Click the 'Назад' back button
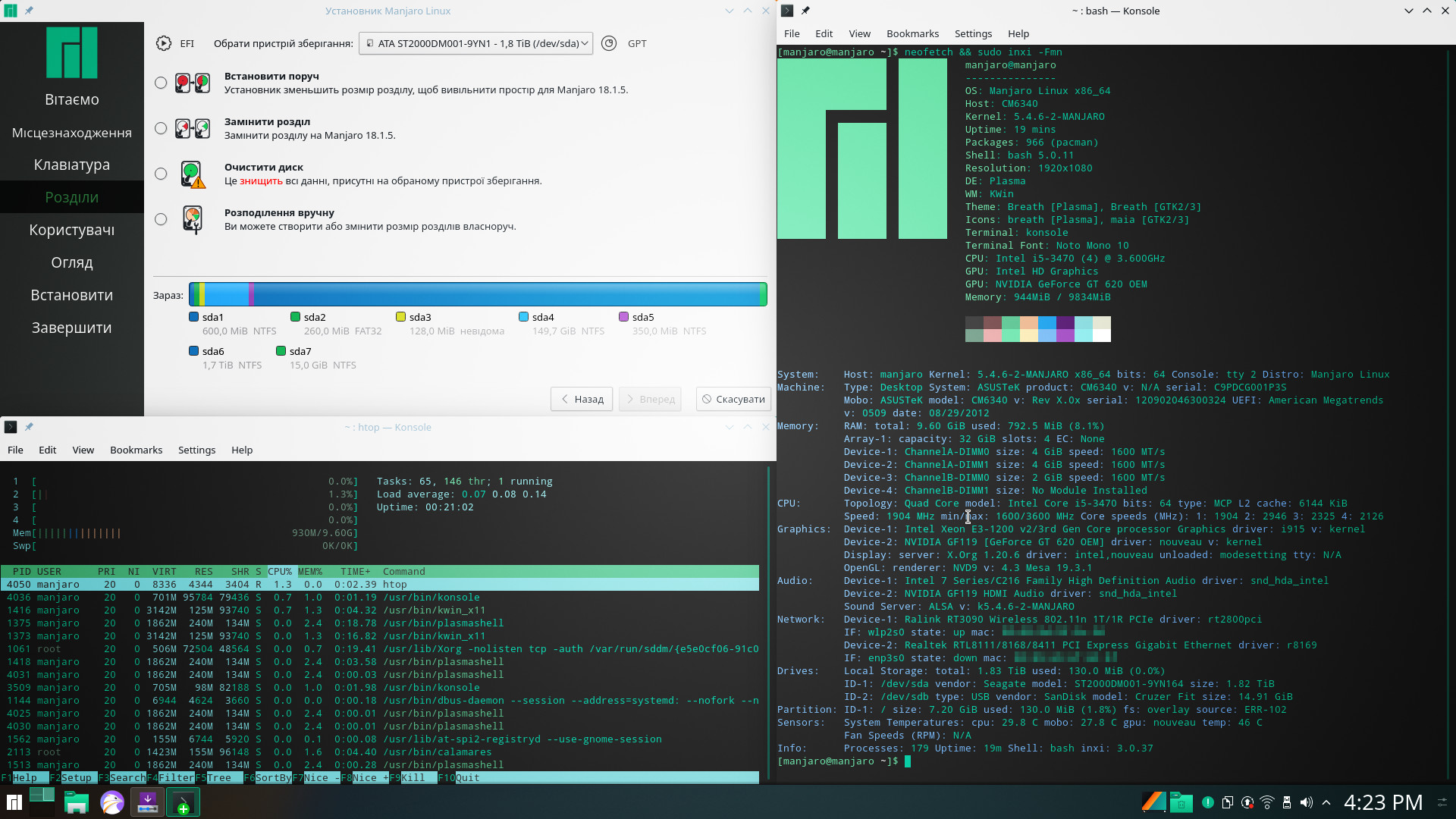Viewport: 1456px width, 819px height. [582, 399]
